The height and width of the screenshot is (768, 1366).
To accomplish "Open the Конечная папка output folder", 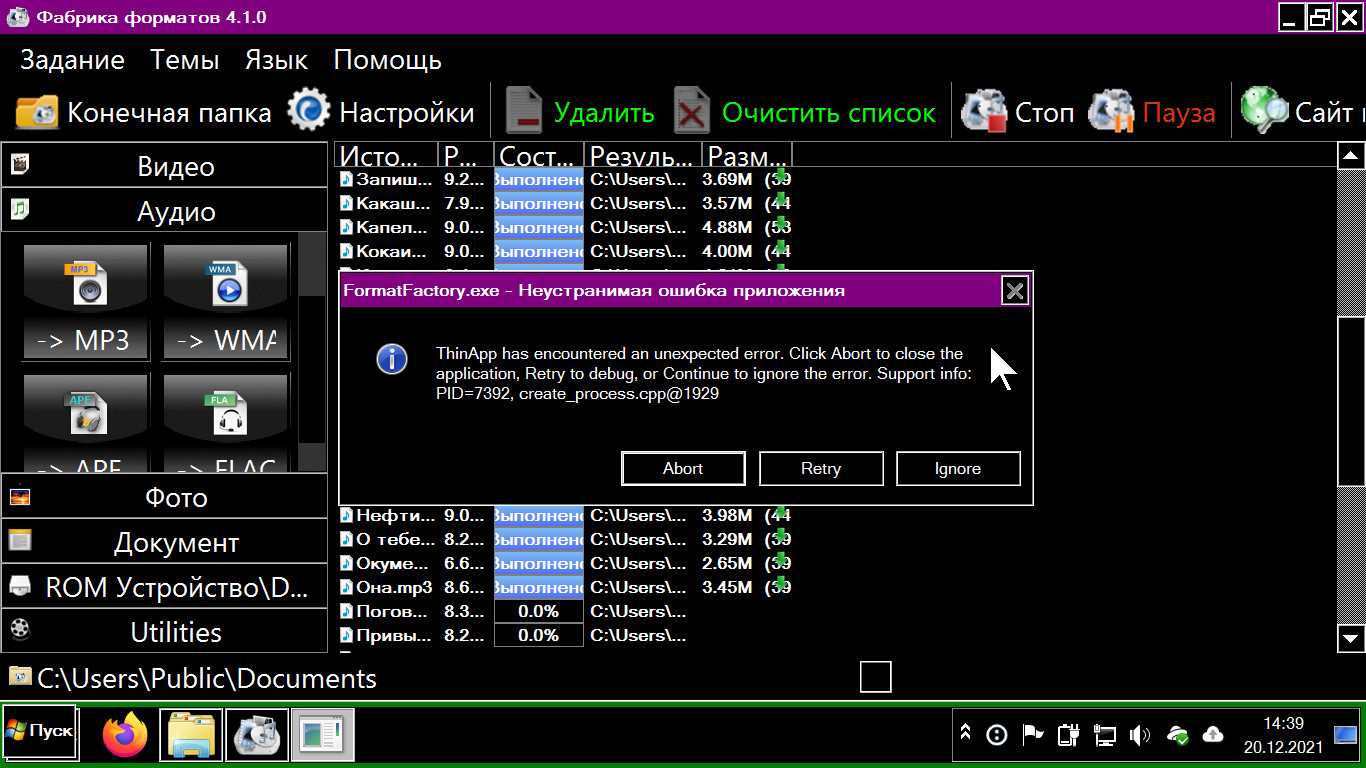I will pos(144,113).
